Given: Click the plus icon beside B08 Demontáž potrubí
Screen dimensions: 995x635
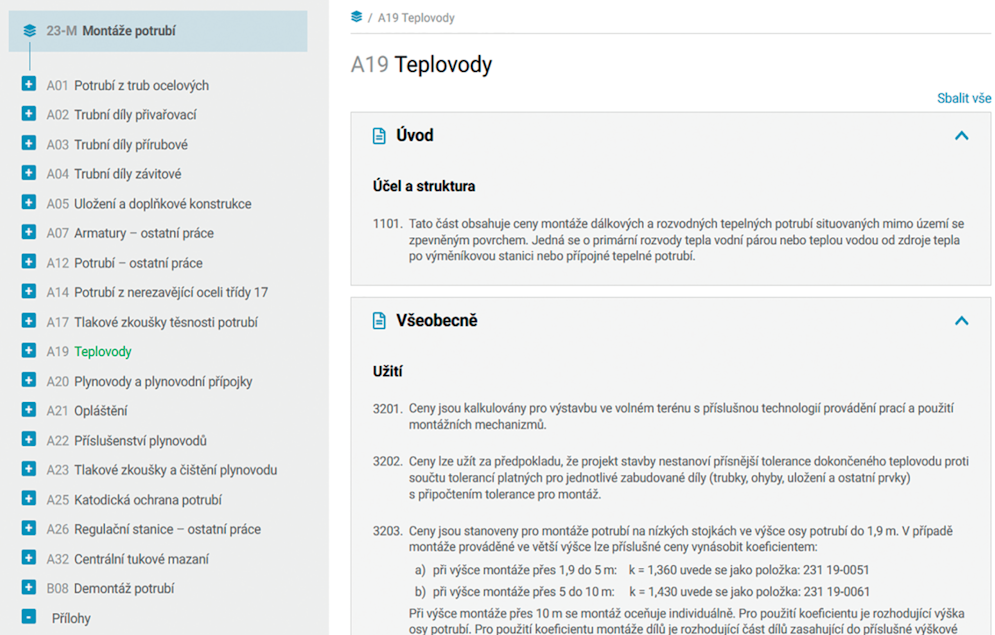Looking at the screenshot, I should coord(29,587).
